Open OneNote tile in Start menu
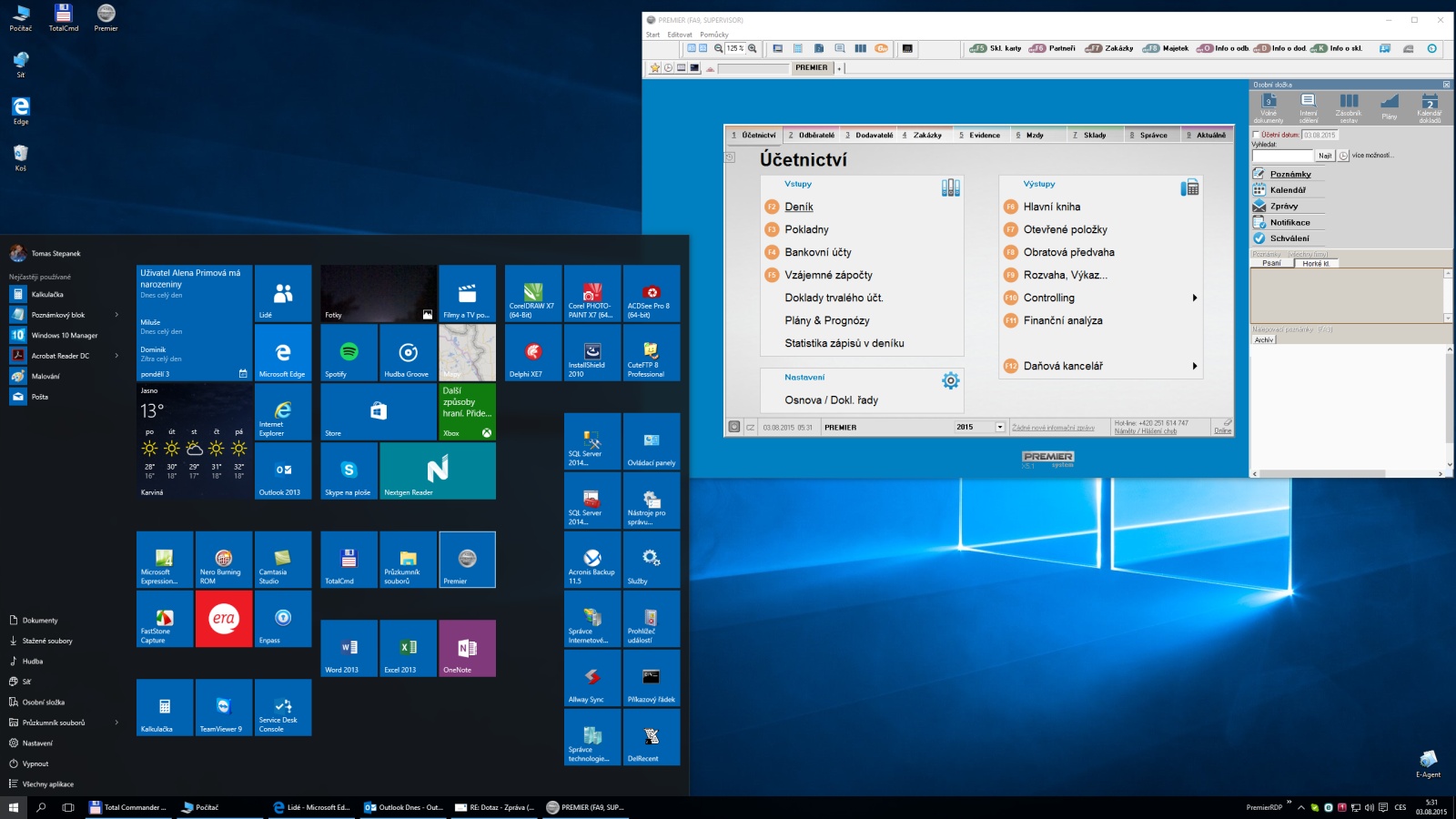Viewport: 1456px width, 819px height. coord(467,648)
